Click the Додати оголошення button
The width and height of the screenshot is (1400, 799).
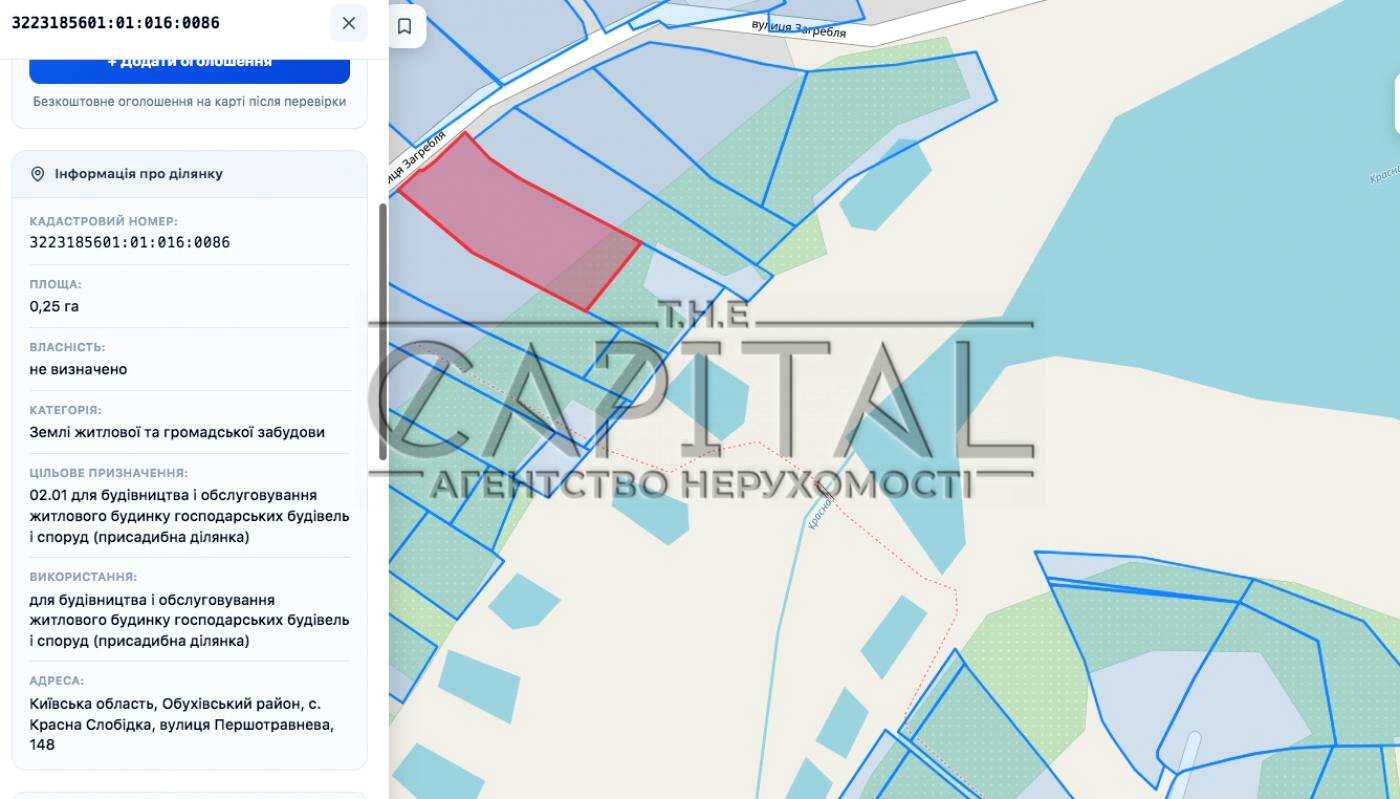(x=189, y=65)
